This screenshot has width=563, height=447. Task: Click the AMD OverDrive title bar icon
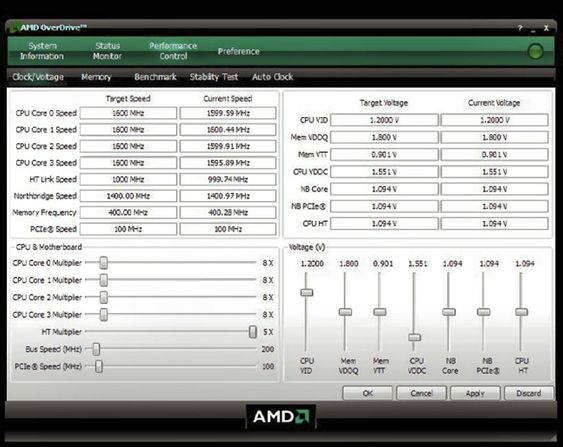tap(14, 27)
